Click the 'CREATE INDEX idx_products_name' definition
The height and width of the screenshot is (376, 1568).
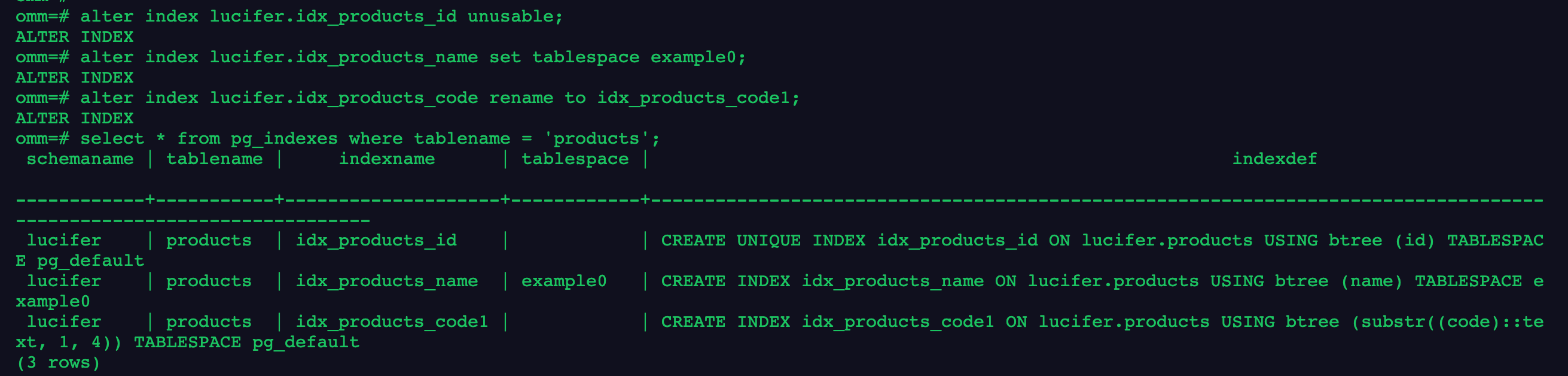(1102, 281)
